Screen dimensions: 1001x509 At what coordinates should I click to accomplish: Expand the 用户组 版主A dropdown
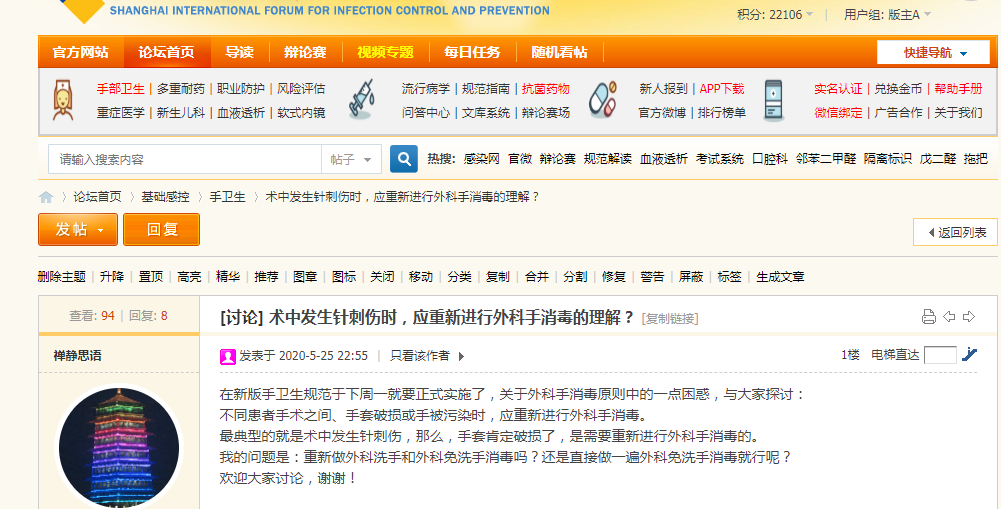tap(927, 14)
